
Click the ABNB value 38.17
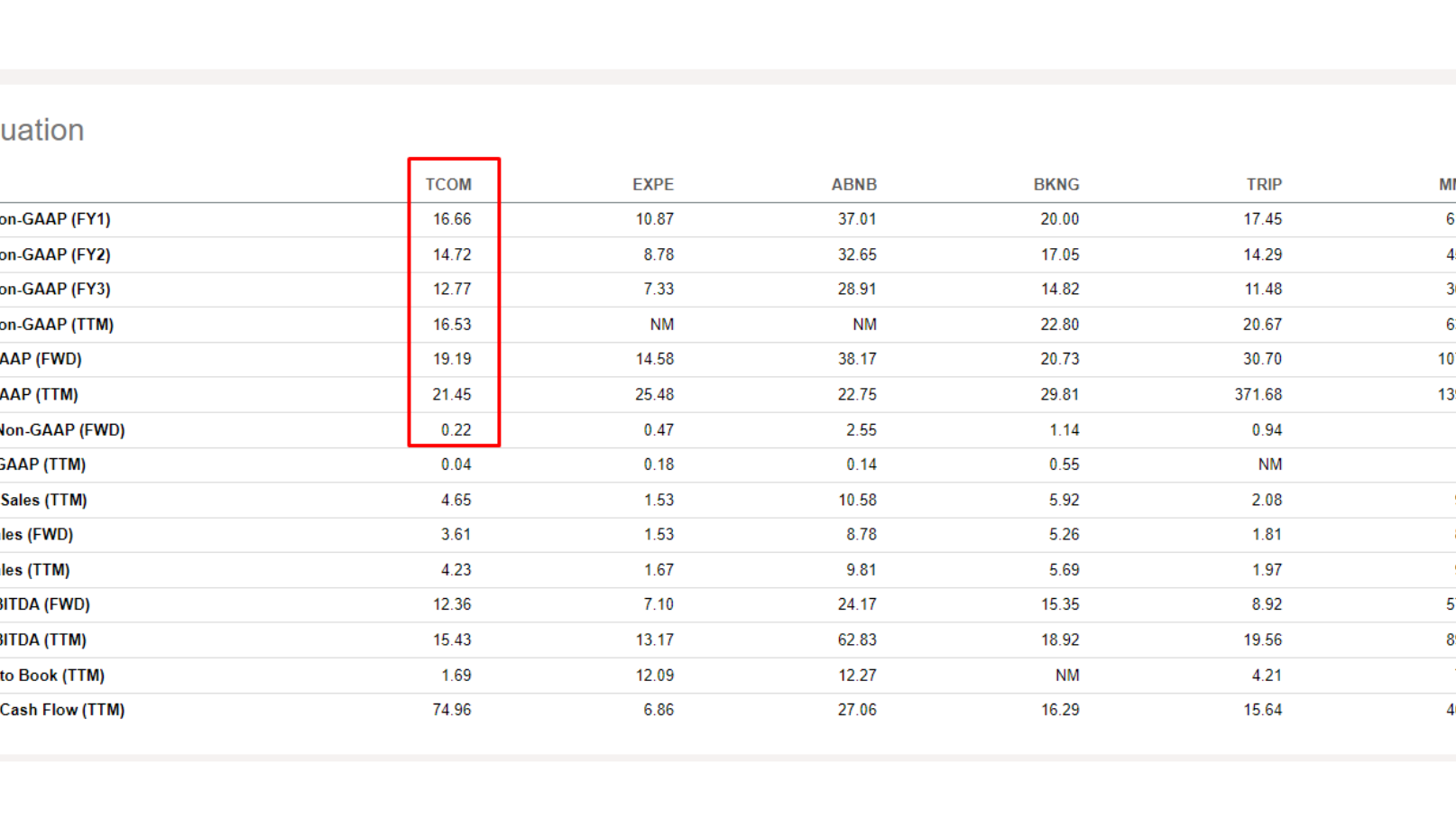[x=857, y=359]
